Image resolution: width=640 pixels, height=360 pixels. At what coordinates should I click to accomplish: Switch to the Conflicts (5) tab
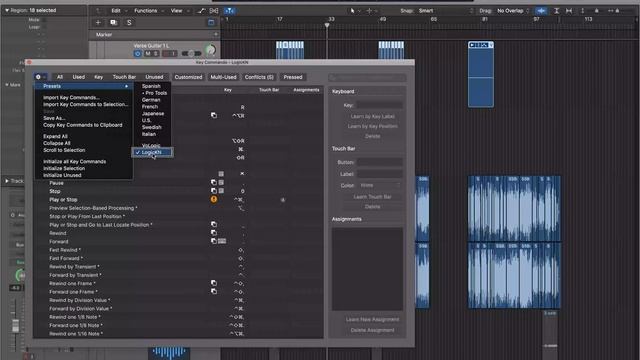pyautogui.click(x=259, y=77)
